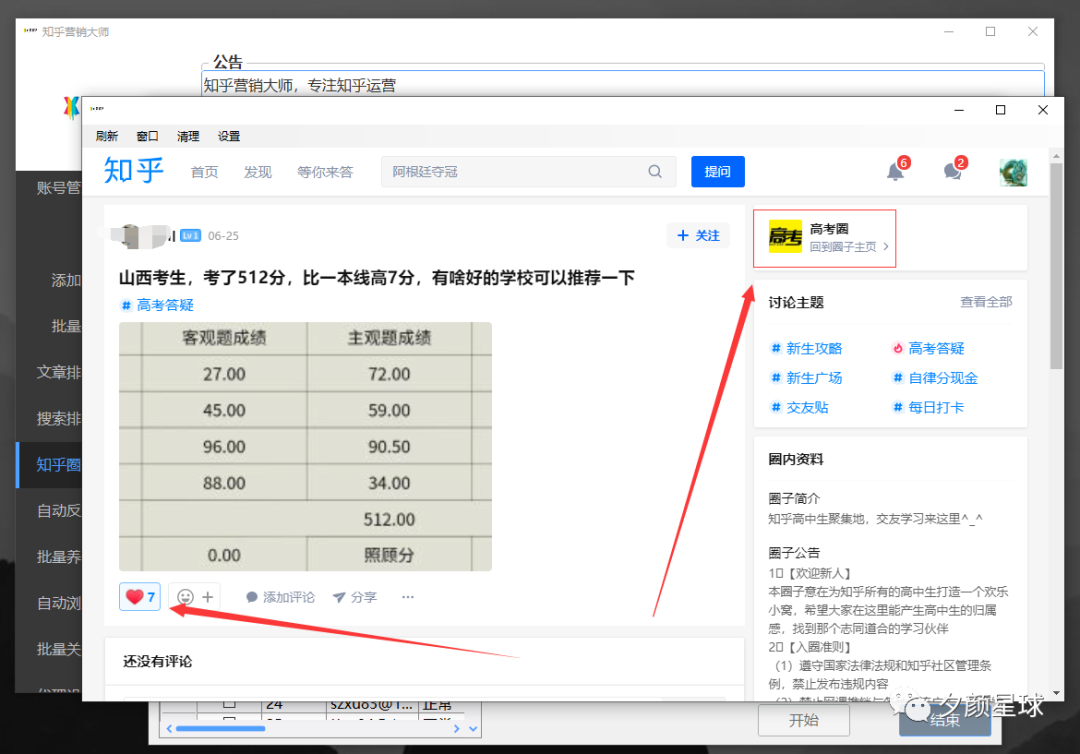1080x754 pixels.
Task: Click the browser window vertical scrollbar
Action: [1056, 266]
